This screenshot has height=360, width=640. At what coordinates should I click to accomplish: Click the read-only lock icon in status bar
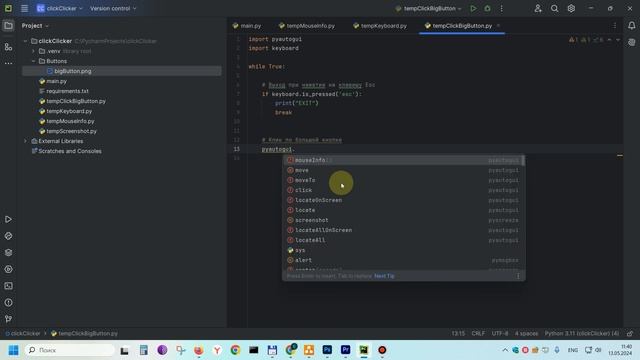(x=630, y=333)
